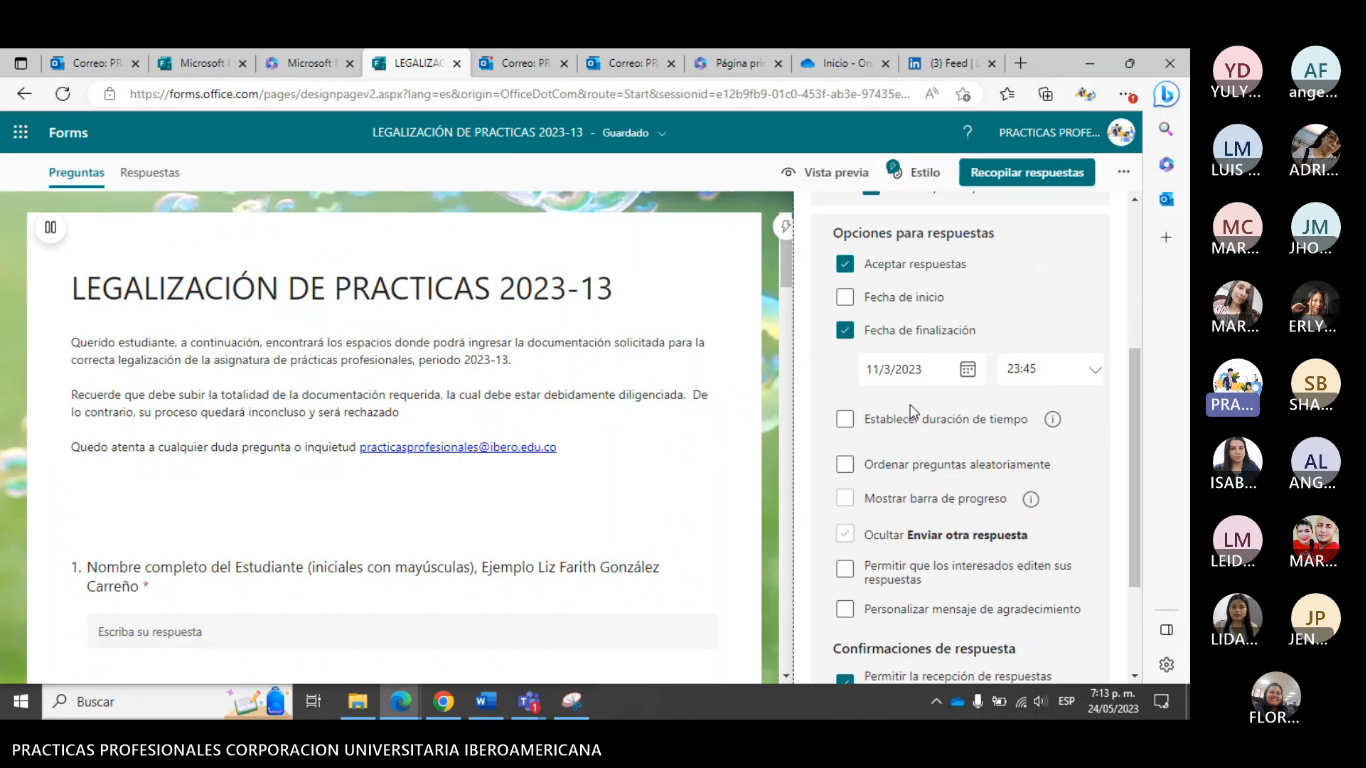Viewport: 1366px width, 768px height.
Task: Open Microsoft Teams from the taskbar
Action: tap(529, 701)
